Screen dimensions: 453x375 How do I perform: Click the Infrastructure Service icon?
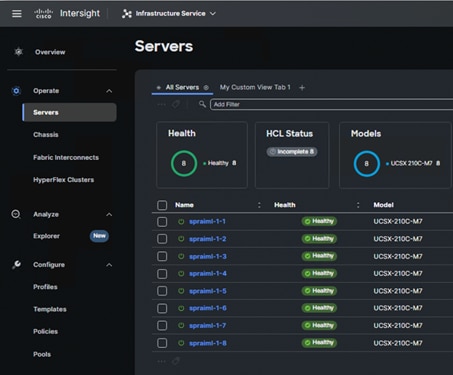click(x=127, y=14)
